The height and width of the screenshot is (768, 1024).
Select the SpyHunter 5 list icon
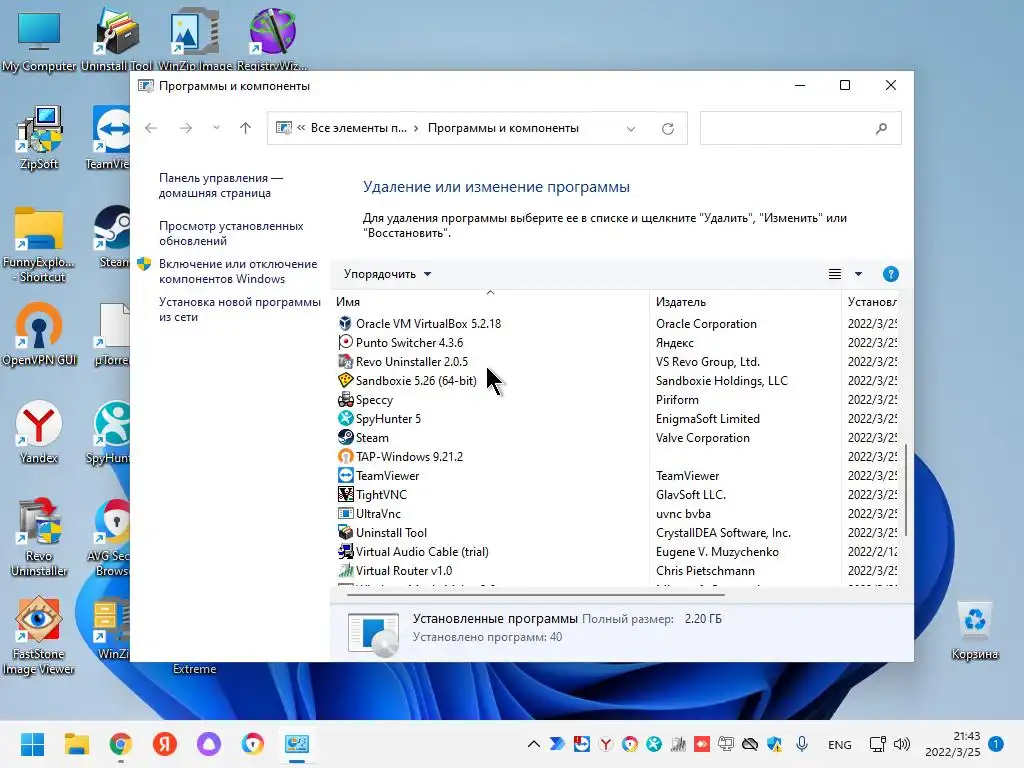(x=345, y=418)
